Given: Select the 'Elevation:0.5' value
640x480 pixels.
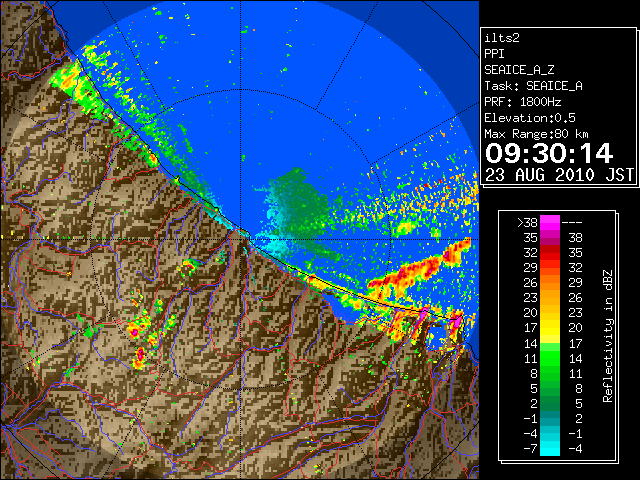Looking at the screenshot, I should pyautogui.click(x=530, y=118).
